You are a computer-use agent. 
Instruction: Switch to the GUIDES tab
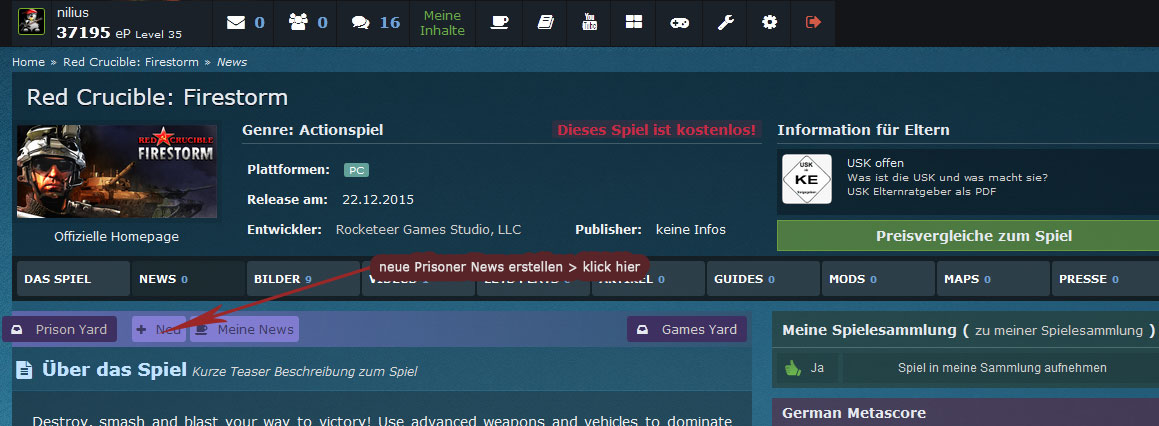click(x=763, y=279)
